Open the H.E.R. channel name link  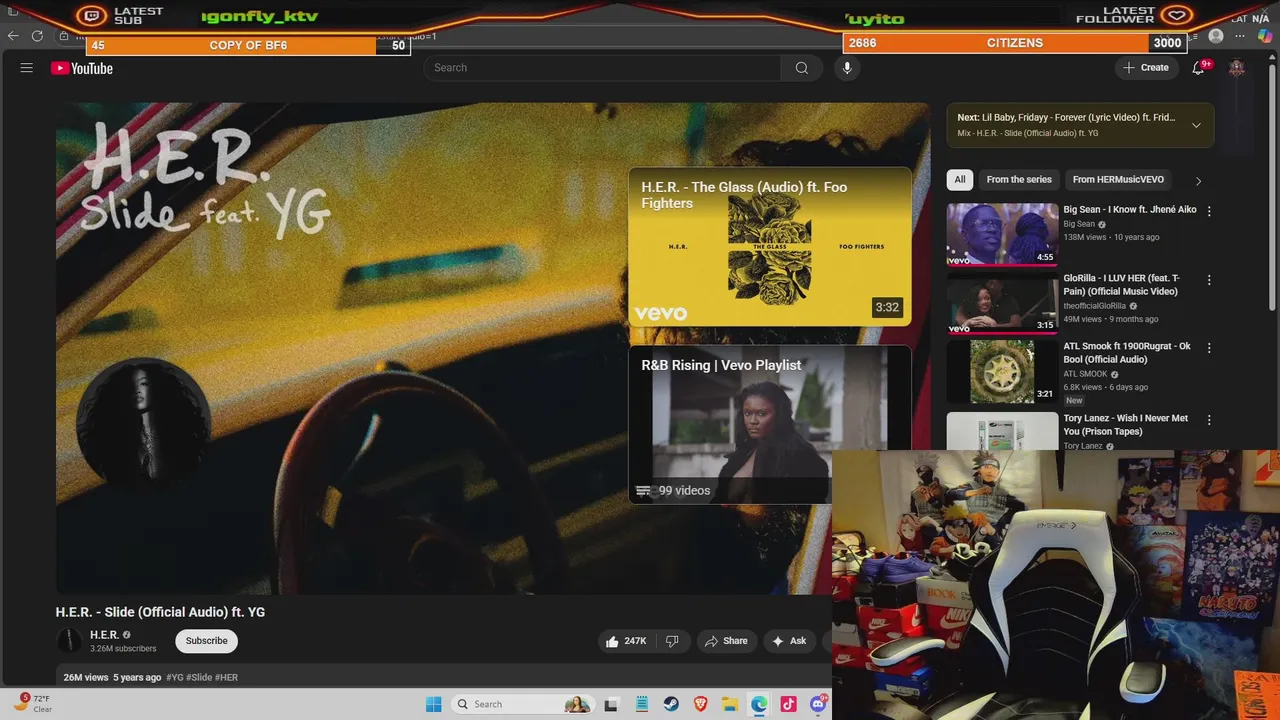[x=104, y=635]
